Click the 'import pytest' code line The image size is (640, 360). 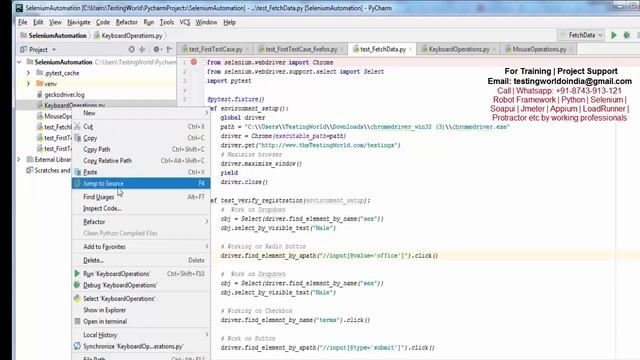pyautogui.click(x=229, y=81)
